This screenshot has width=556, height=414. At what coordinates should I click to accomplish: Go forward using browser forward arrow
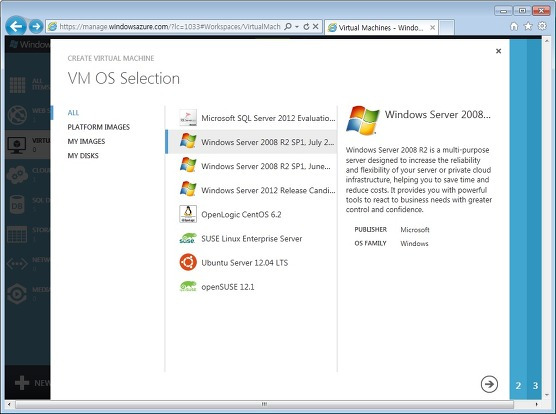[x=36, y=26]
